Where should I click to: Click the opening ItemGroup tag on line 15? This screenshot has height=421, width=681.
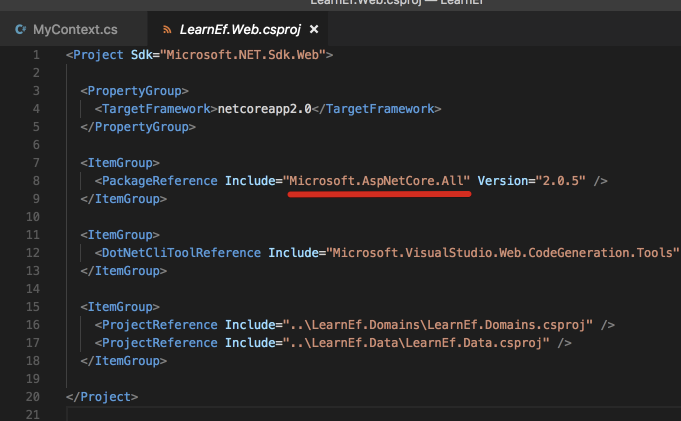pyautogui.click(x=120, y=307)
